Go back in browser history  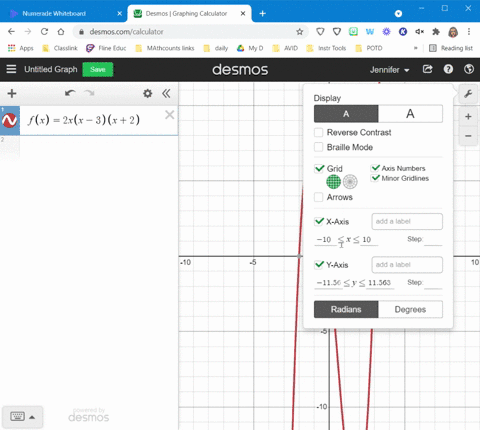click(11, 32)
